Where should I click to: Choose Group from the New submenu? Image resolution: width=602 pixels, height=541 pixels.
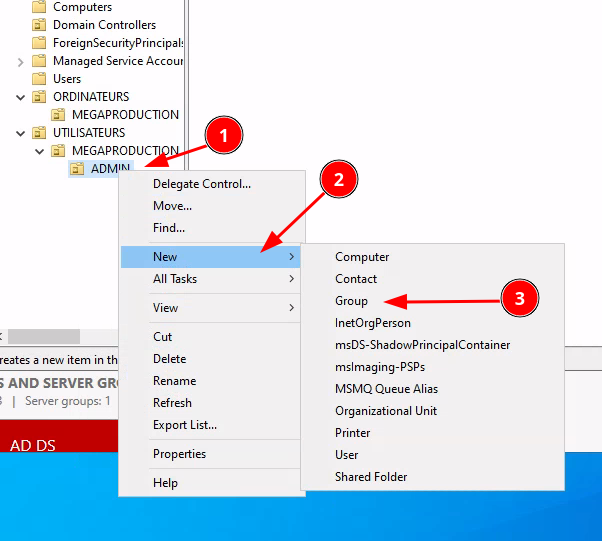click(x=351, y=301)
